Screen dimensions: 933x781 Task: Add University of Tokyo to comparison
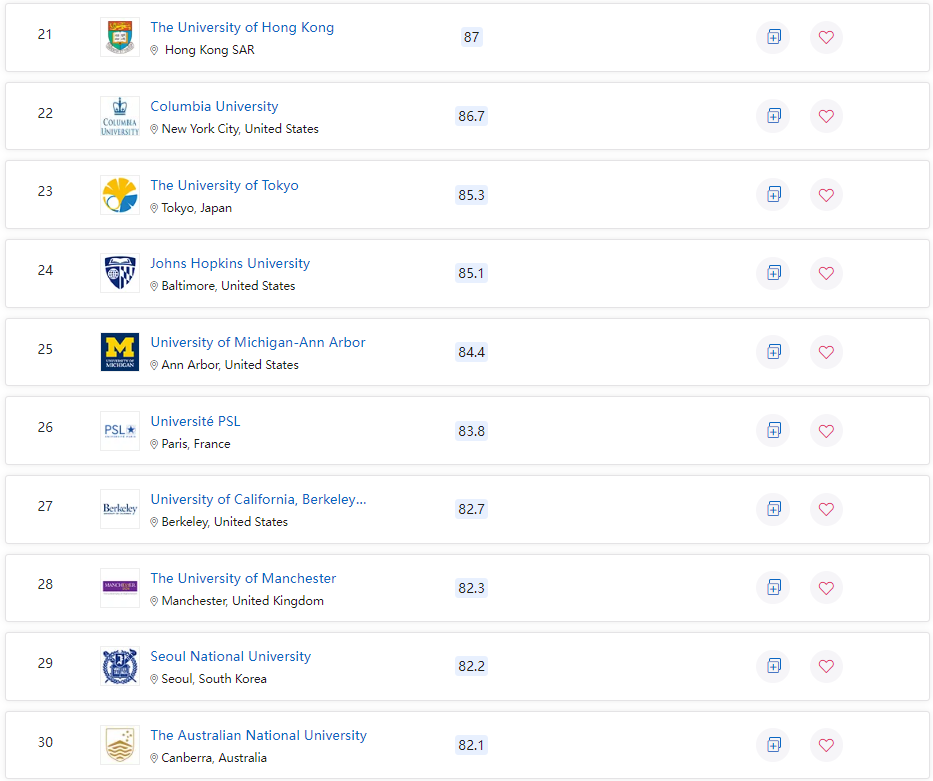(x=773, y=195)
